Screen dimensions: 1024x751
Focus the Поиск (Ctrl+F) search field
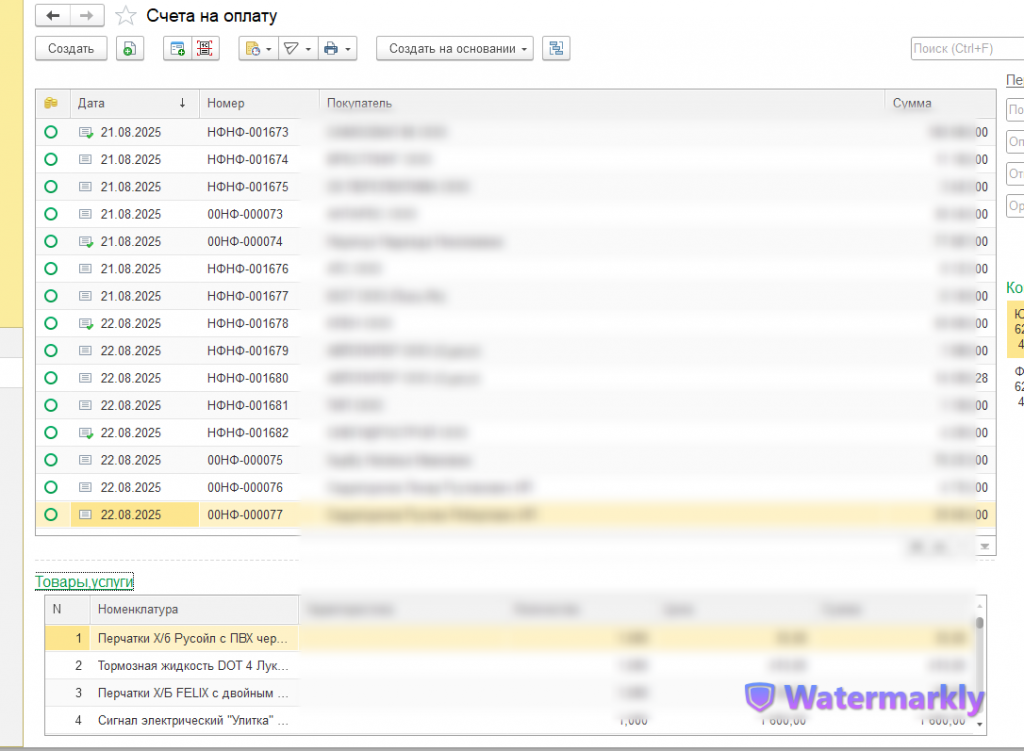click(967, 48)
